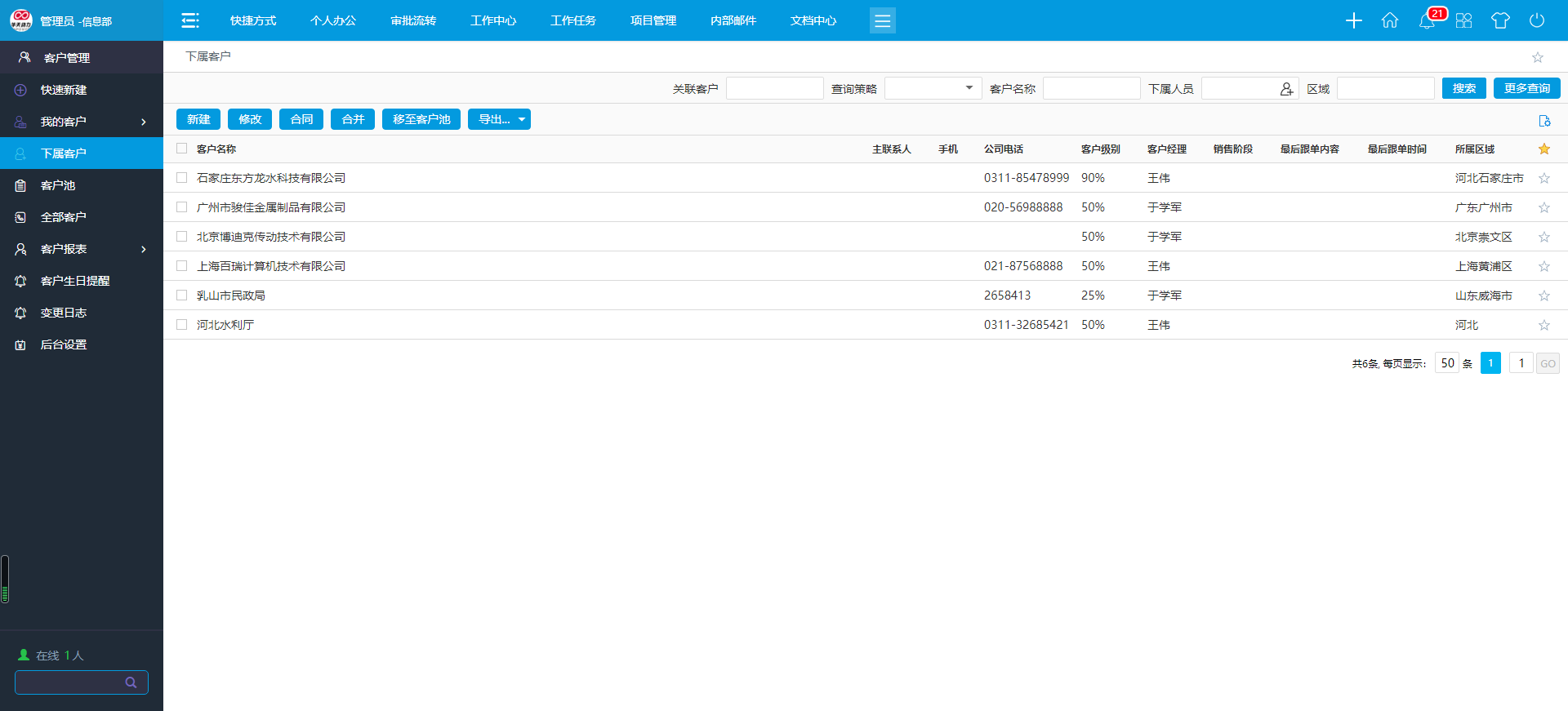Screen dimensions: 1568x711
Task: Click the notification bell icon
Action: (1427, 20)
